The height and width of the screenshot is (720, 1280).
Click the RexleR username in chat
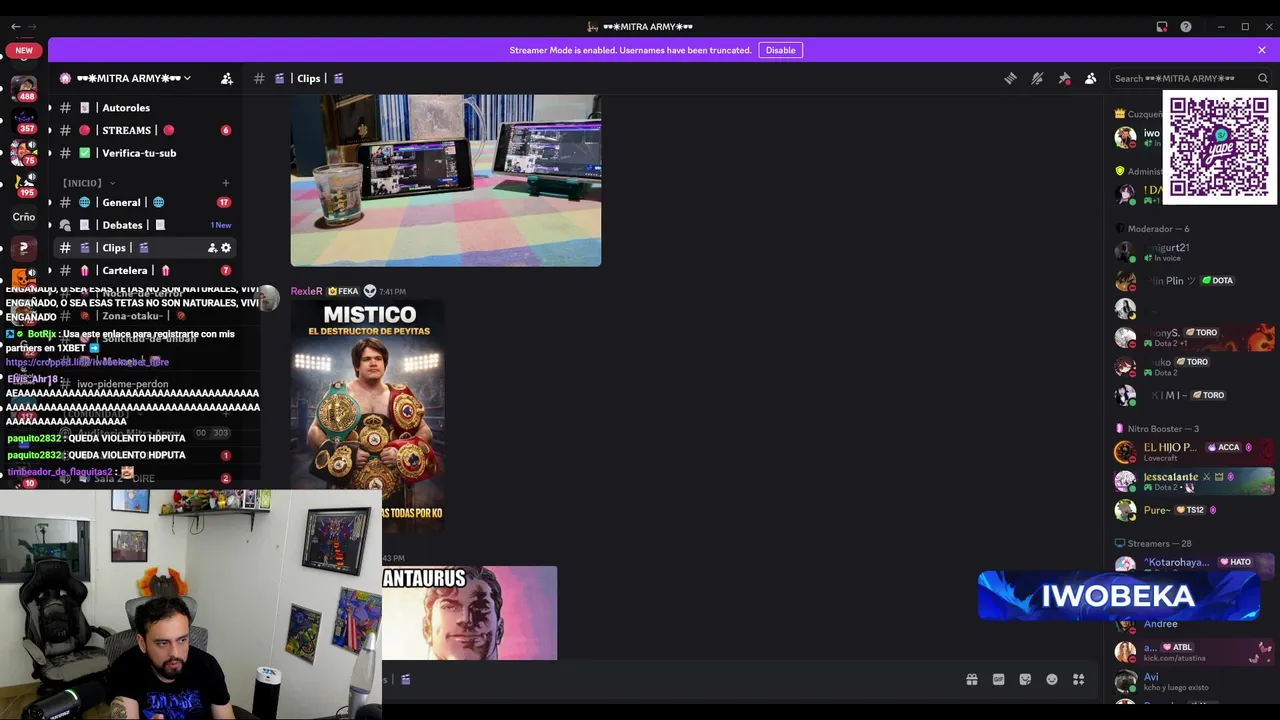point(306,291)
